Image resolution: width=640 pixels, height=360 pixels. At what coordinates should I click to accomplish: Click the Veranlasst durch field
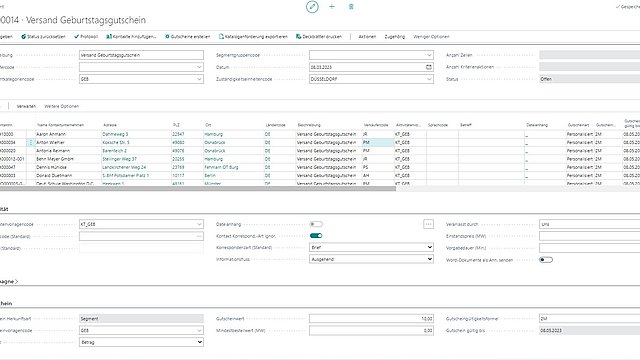pyautogui.click(x=589, y=224)
